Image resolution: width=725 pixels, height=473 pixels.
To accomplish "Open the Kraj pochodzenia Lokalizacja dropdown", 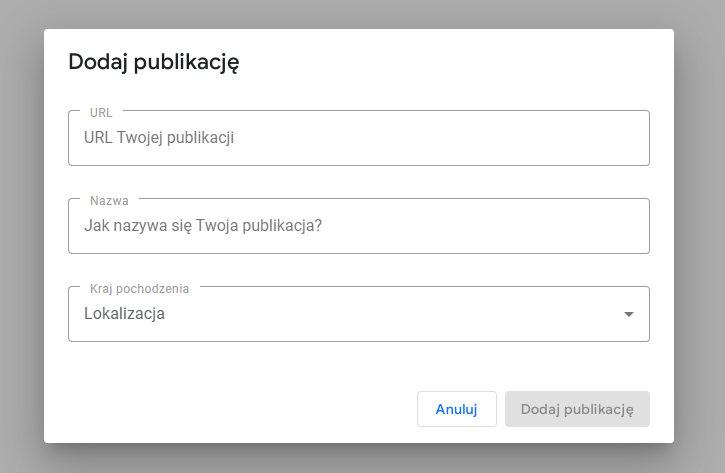I will coord(359,314).
